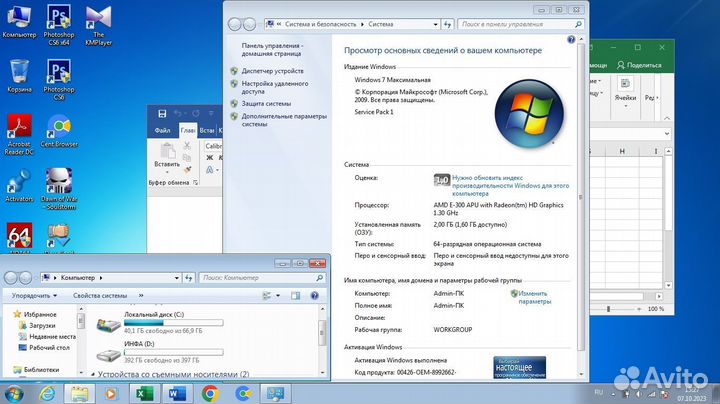Click Поделиться button in Excel
Viewport: 720px width, 404px height.
(x=639, y=65)
